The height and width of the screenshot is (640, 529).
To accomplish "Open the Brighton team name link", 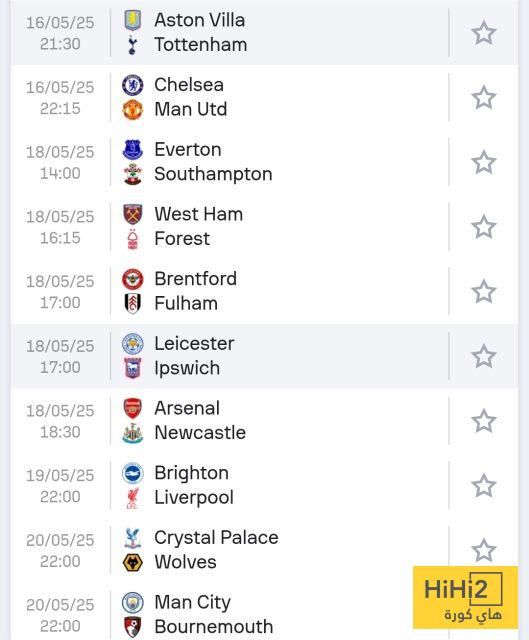I will (191, 473).
